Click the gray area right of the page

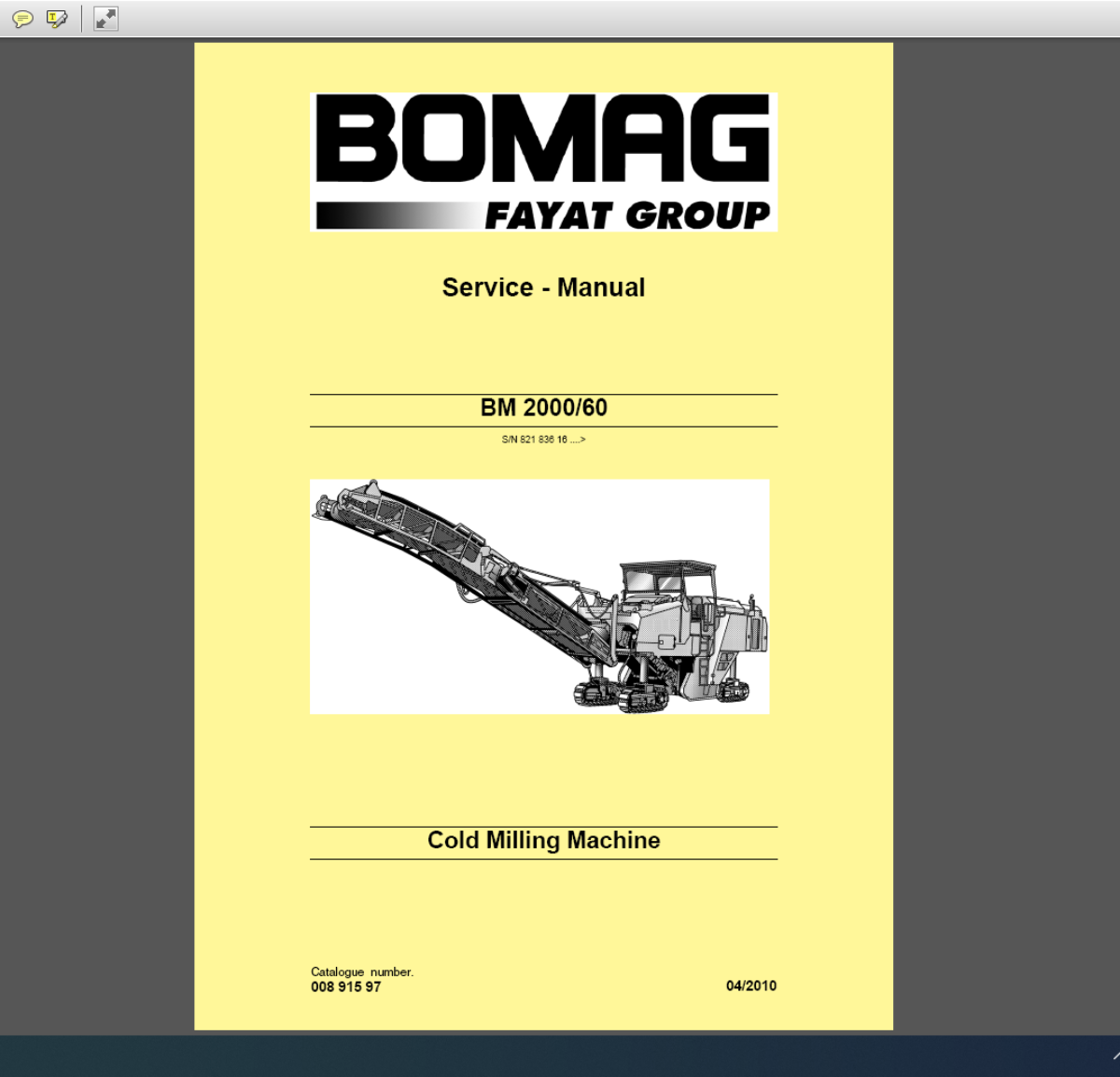[1006, 537]
